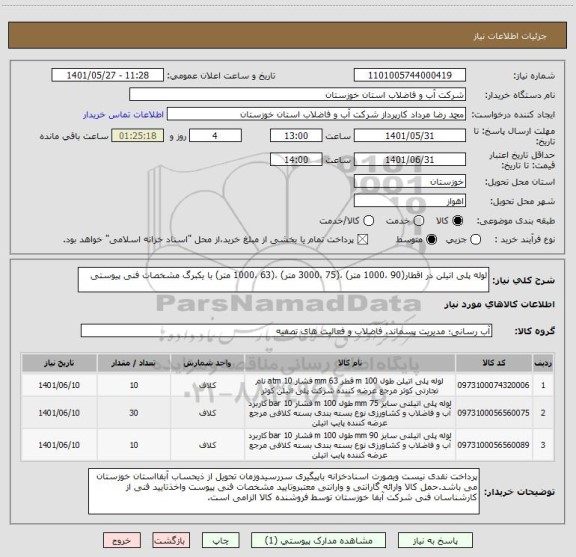Screen dimensions: 576x557
Task: Click quantity 30 in row 2
Action: click(x=134, y=413)
